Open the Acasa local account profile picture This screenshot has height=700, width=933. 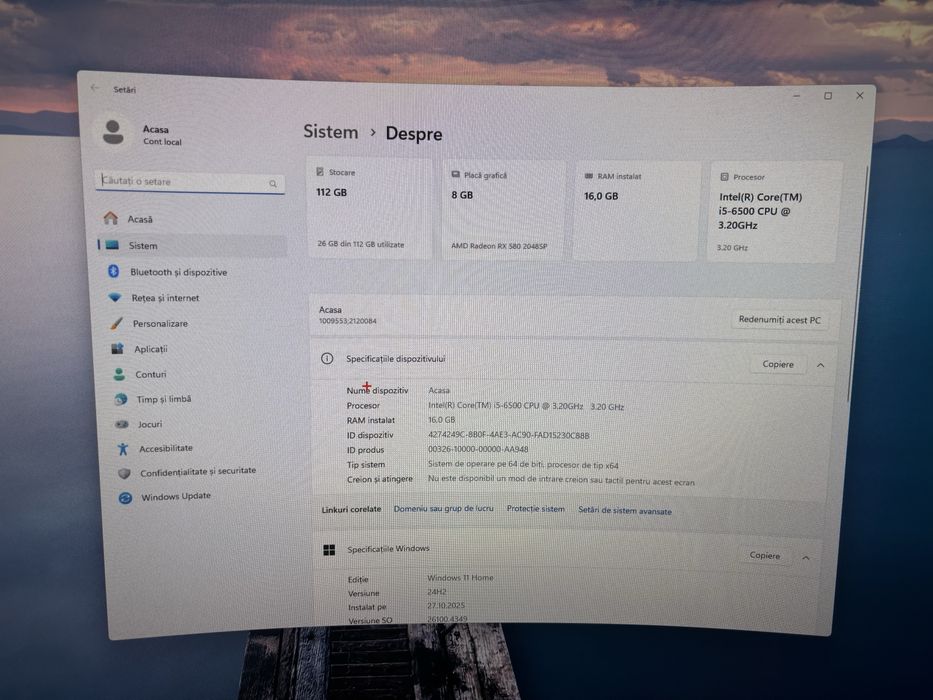pyautogui.click(x=113, y=132)
